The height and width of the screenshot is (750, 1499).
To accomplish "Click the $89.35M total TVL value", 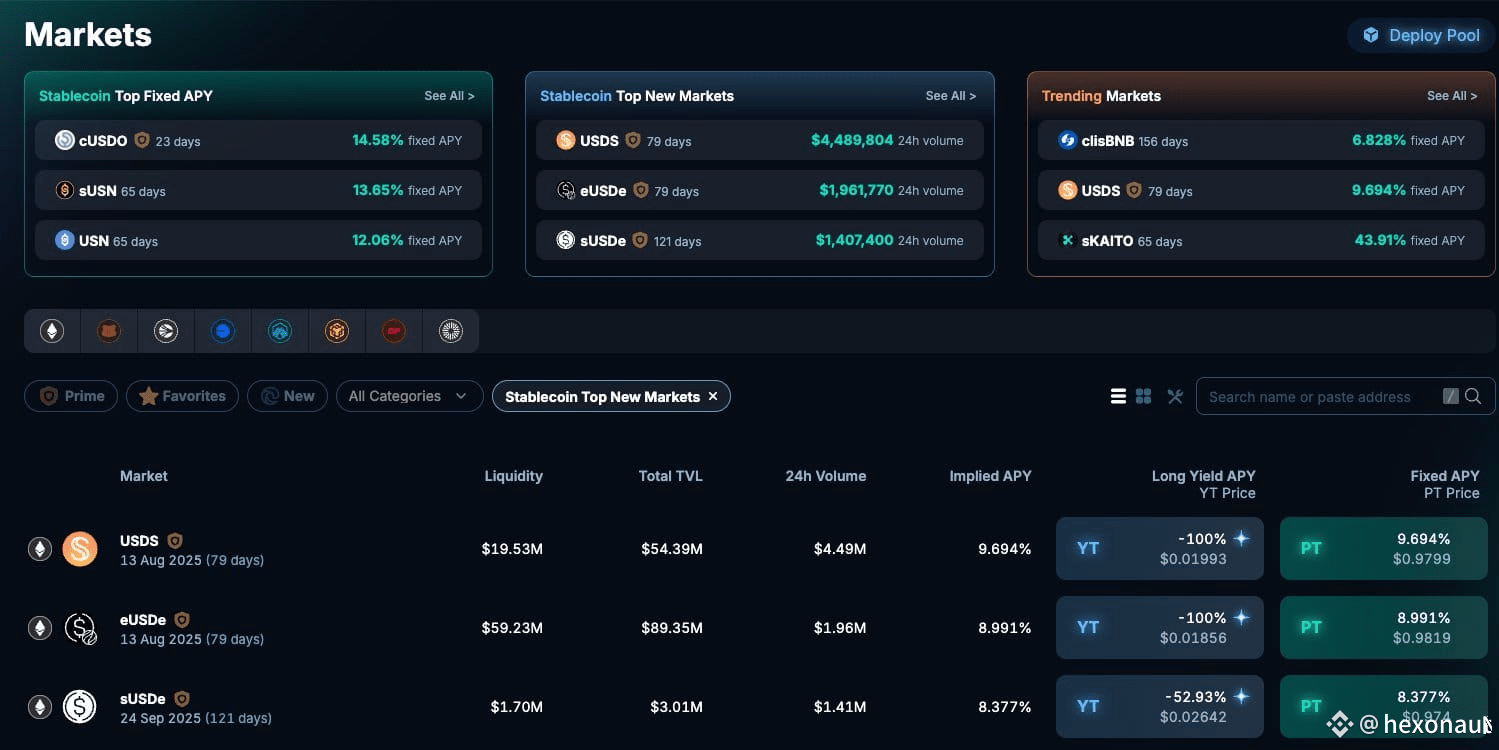I will pos(672,628).
